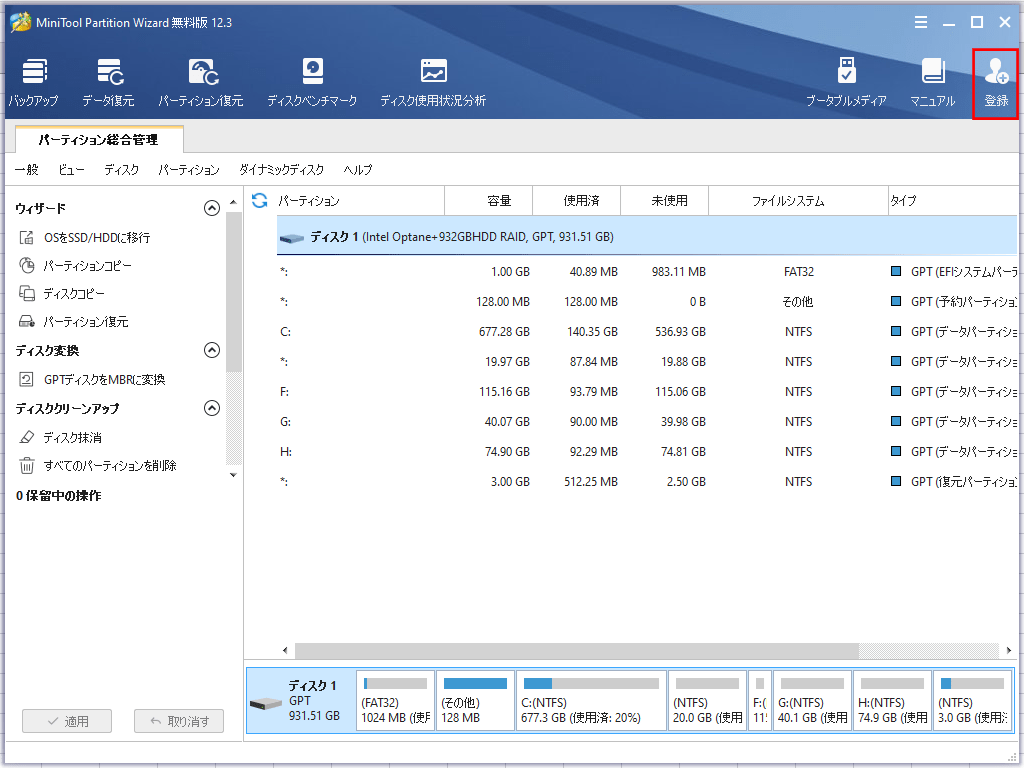The image size is (1024, 768).
Task: Select the F: partition row
Action: click(x=647, y=392)
